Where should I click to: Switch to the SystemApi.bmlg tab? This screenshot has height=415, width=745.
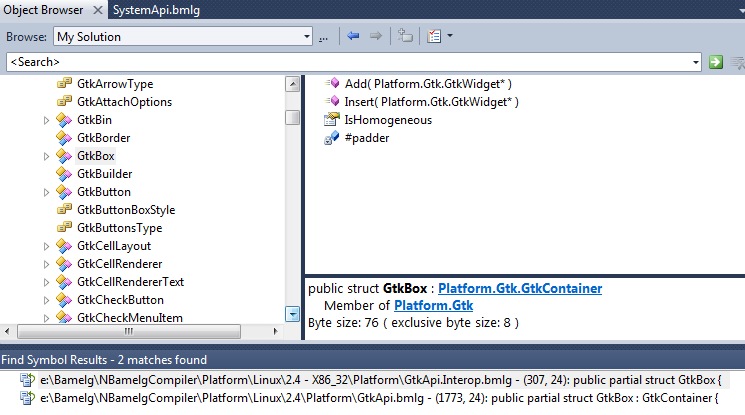(x=156, y=8)
